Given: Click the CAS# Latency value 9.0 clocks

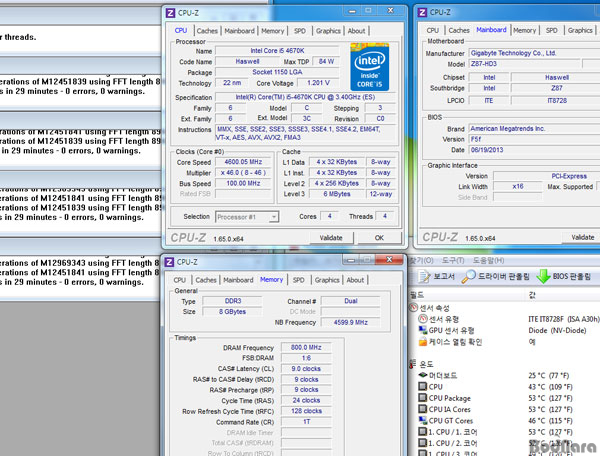Looking at the screenshot, I should pos(306,369).
